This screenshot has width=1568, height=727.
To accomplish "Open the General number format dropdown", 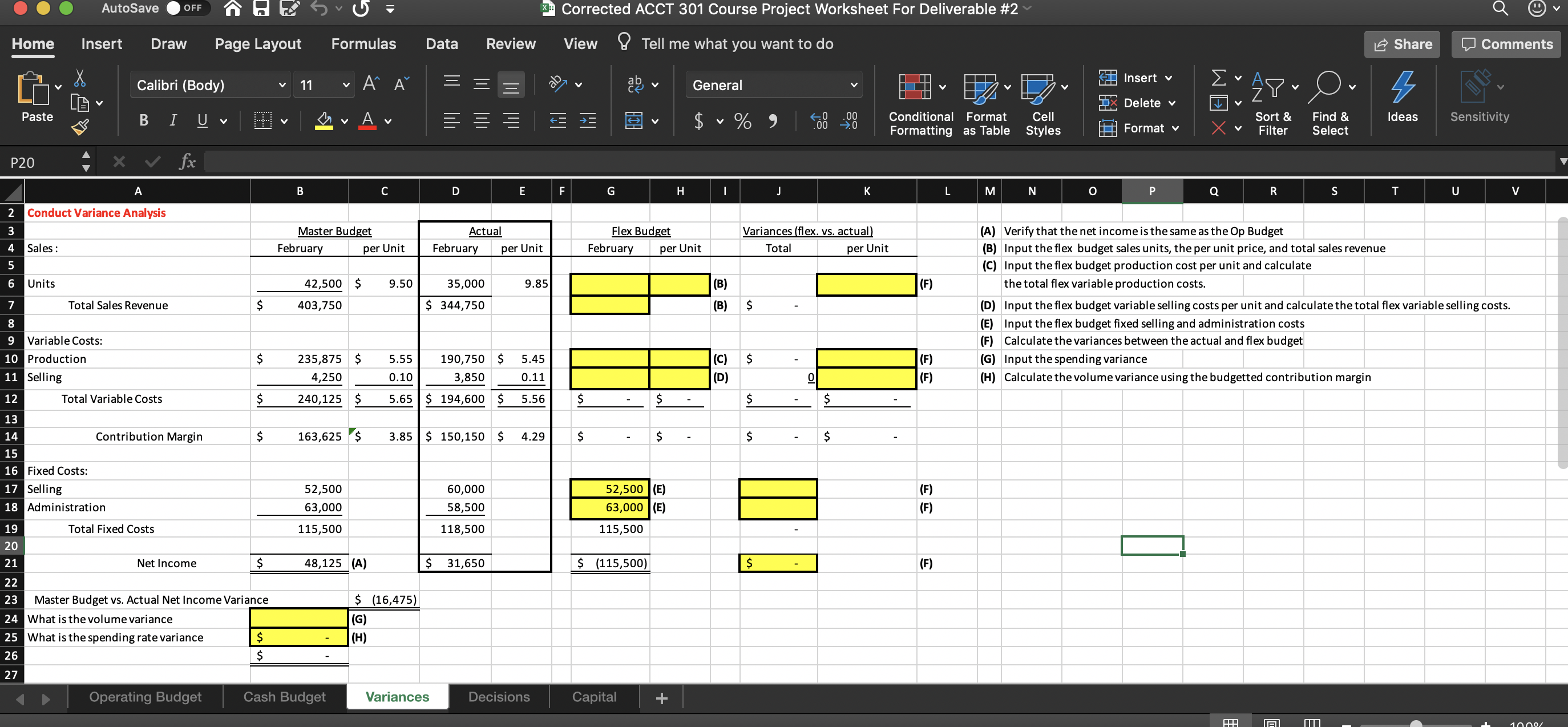I will 855,84.
